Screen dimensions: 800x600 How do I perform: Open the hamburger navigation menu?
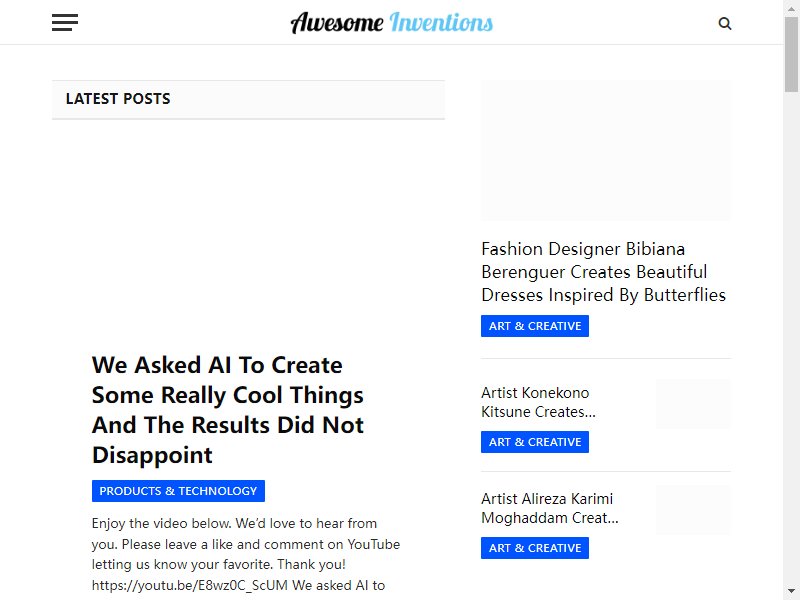[x=65, y=22]
